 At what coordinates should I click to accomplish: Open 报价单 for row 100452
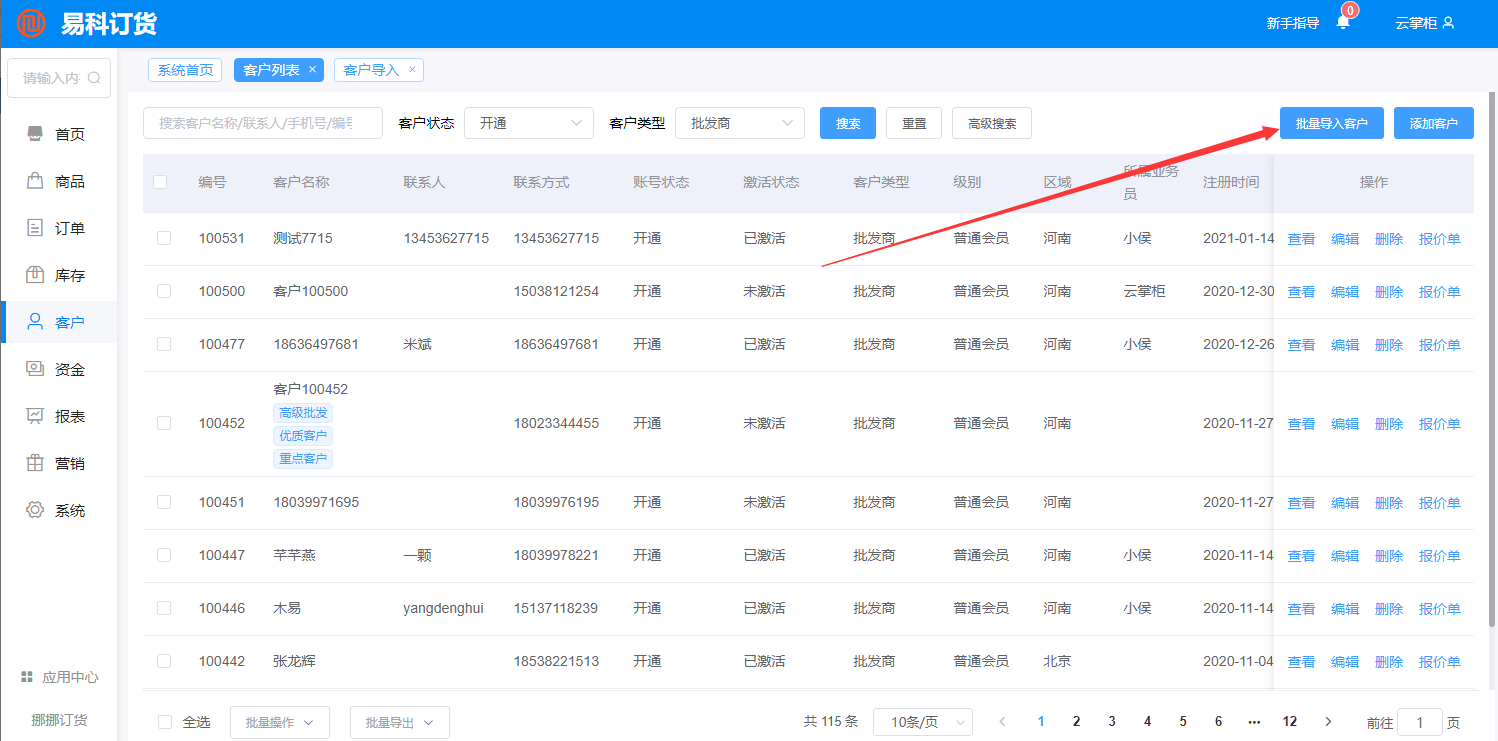(1440, 424)
